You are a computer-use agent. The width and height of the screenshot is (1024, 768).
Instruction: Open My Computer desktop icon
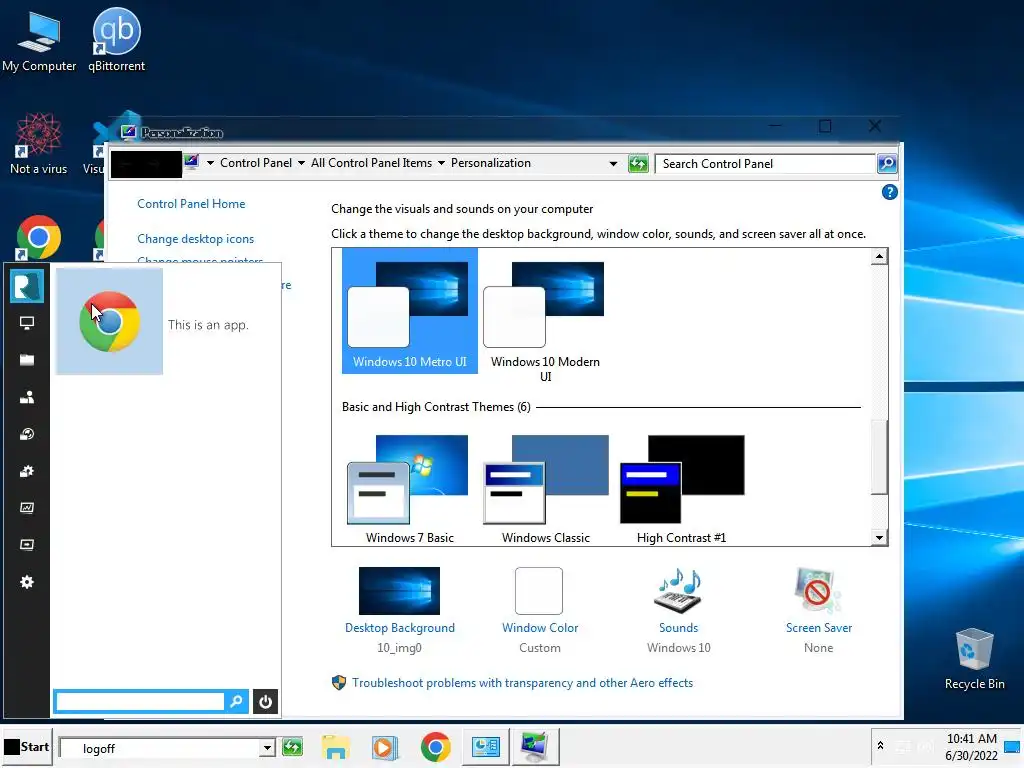click(x=39, y=41)
